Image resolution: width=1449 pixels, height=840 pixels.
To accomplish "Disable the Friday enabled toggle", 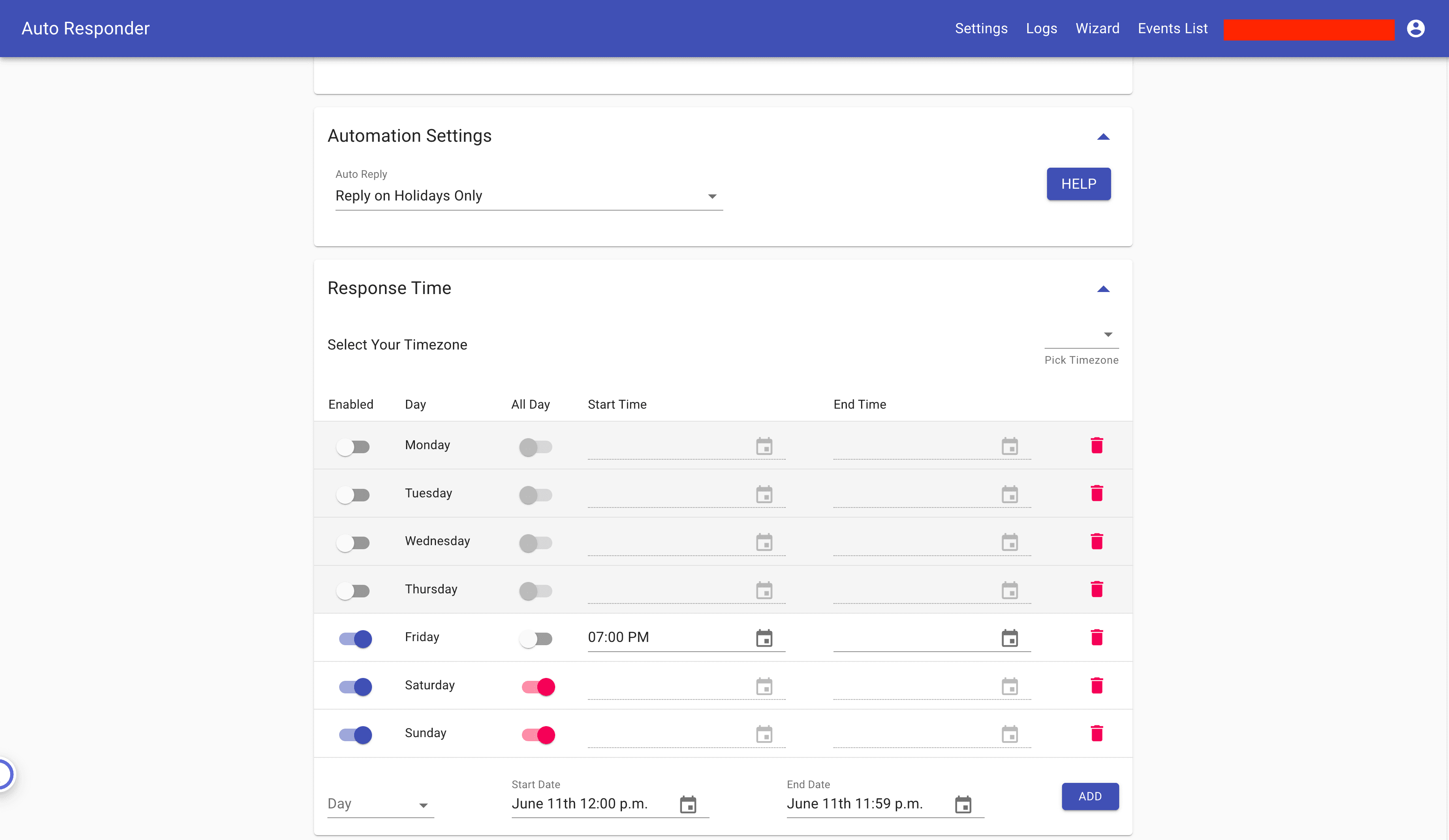I will tap(355, 638).
